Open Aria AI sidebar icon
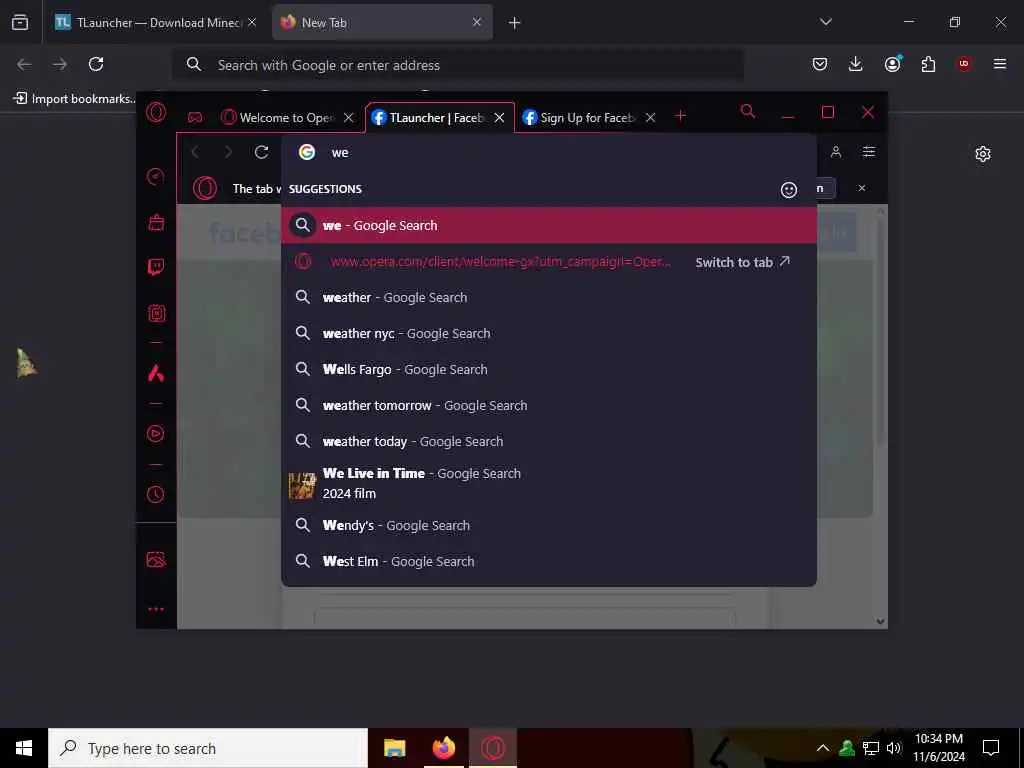Screen dimensions: 1024x768 (156, 373)
